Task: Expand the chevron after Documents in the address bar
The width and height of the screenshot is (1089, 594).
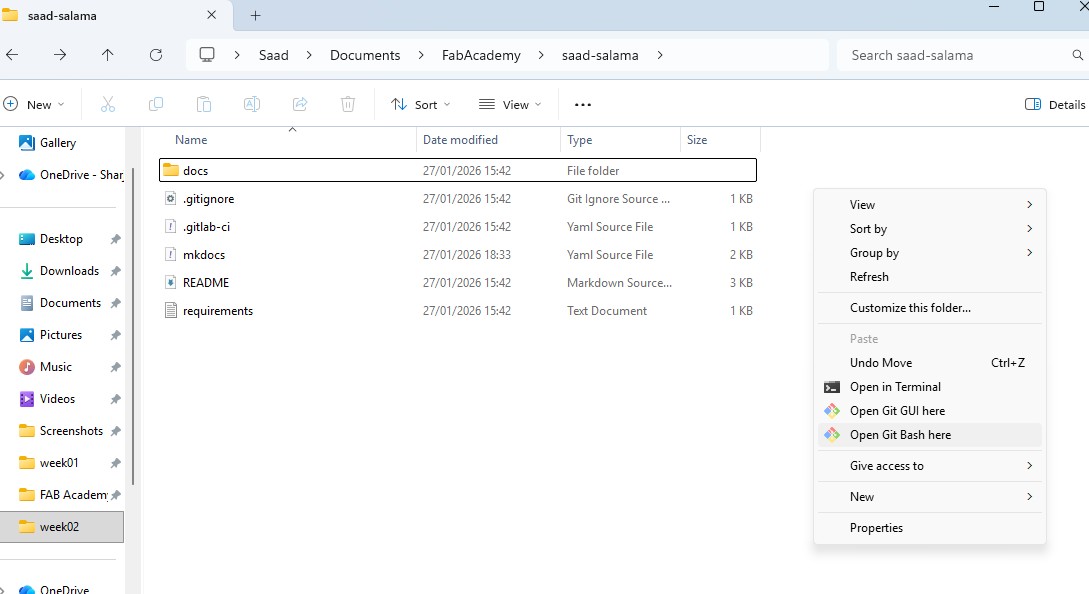Action: pos(421,55)
